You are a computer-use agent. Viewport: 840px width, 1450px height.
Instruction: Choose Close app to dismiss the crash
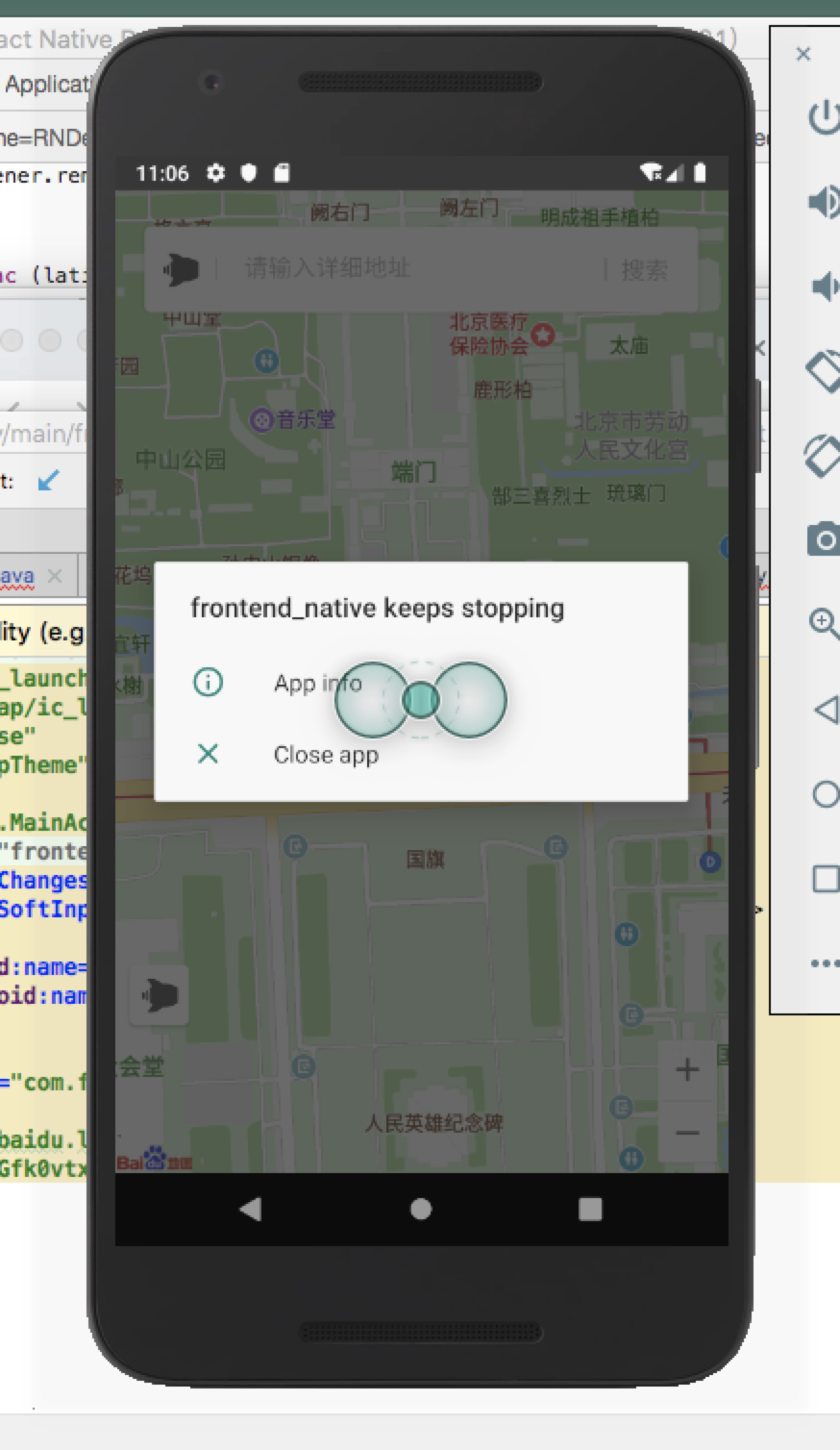324,755
